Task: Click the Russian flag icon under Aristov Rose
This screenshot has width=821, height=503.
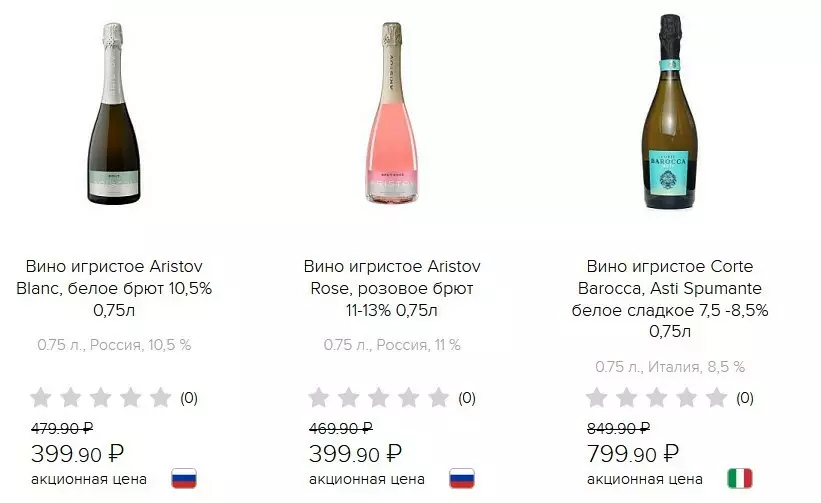Action: coord(461,478)
